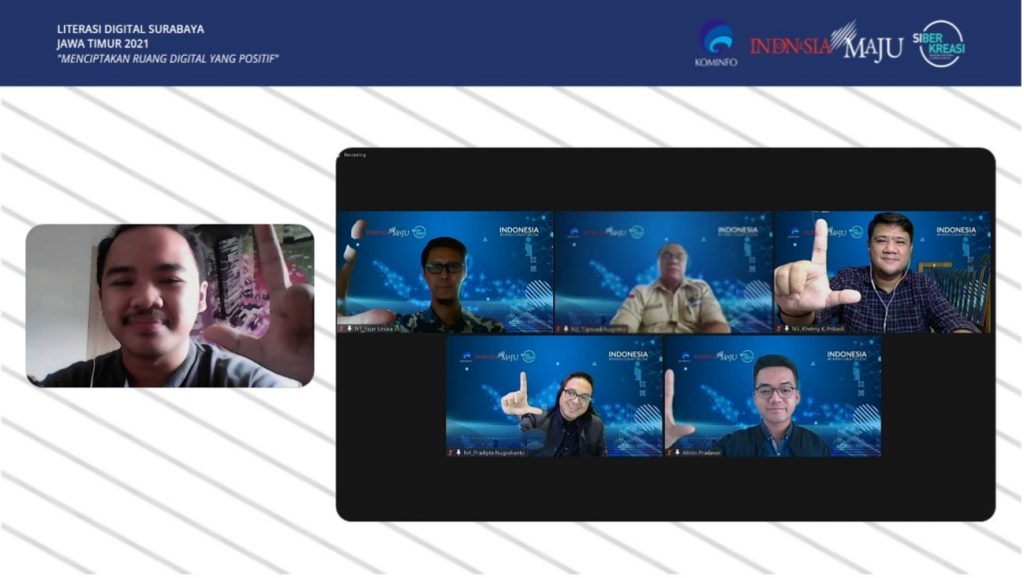
Task: Click the "Menciptakan Ruang Digital Yang Positif" tagline
Action: pos(168,58)
